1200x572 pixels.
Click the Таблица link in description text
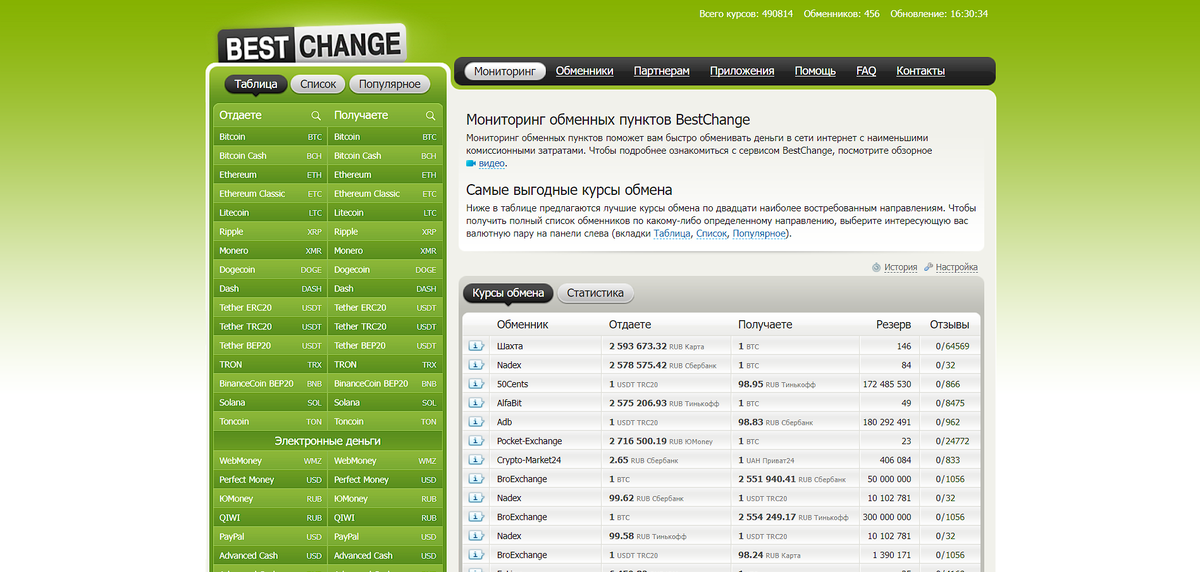(672, 233)
